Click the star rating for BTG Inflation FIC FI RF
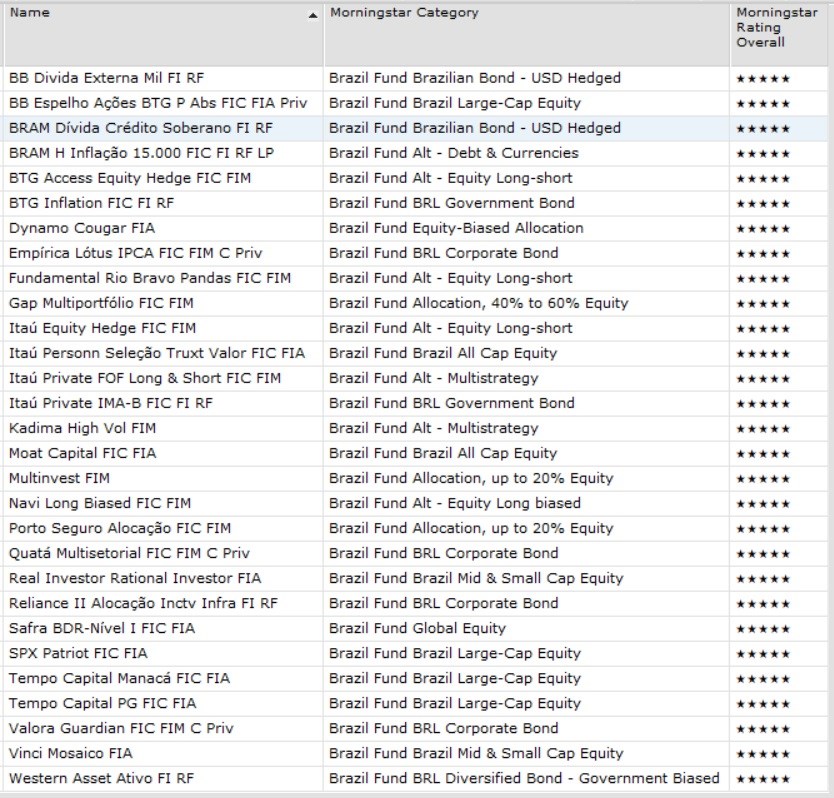The height and width of the screenshot is (798, 834). pos(762,203)
